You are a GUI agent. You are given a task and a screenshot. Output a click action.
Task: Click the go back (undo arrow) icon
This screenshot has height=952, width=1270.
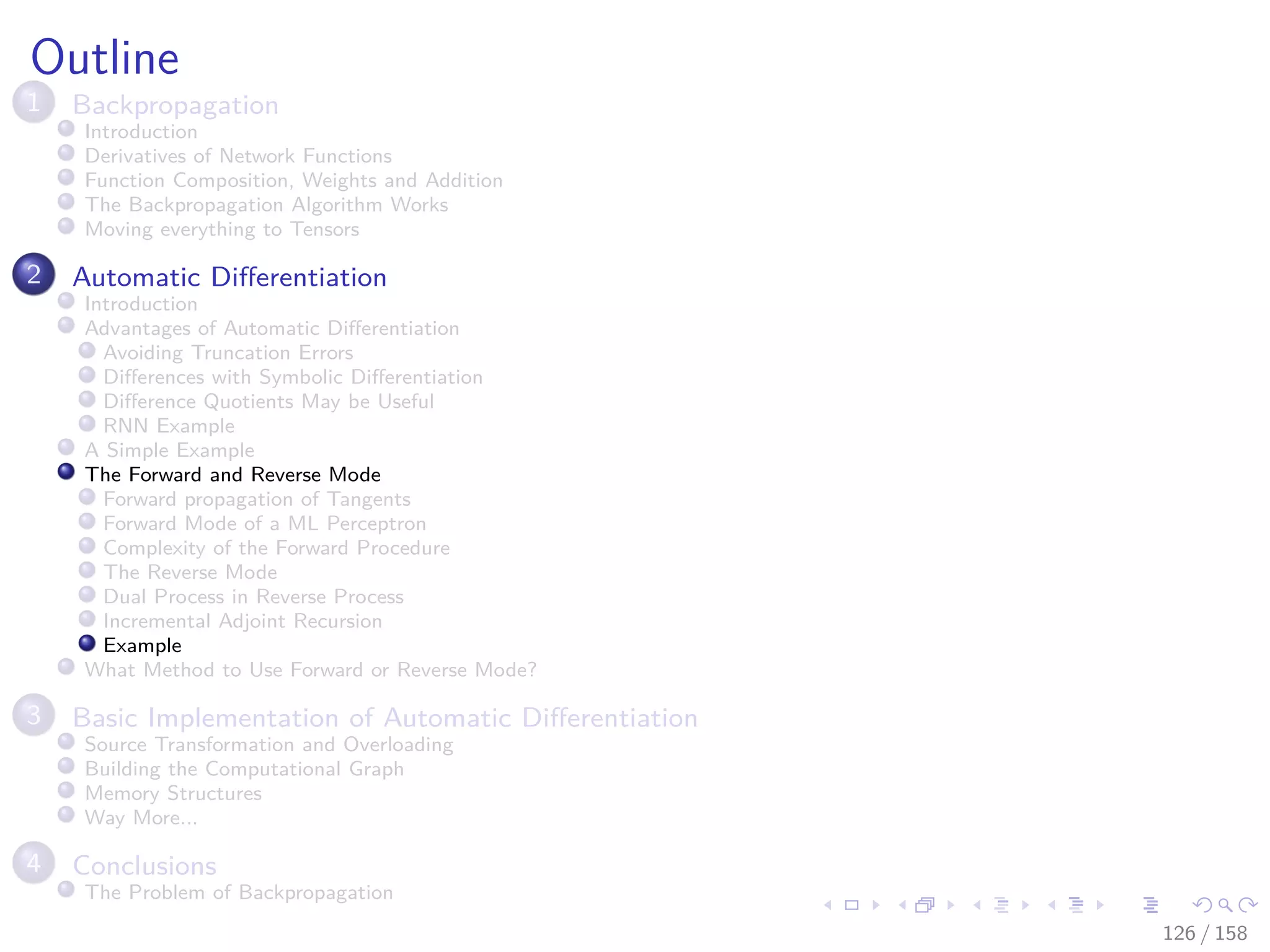1202,906
